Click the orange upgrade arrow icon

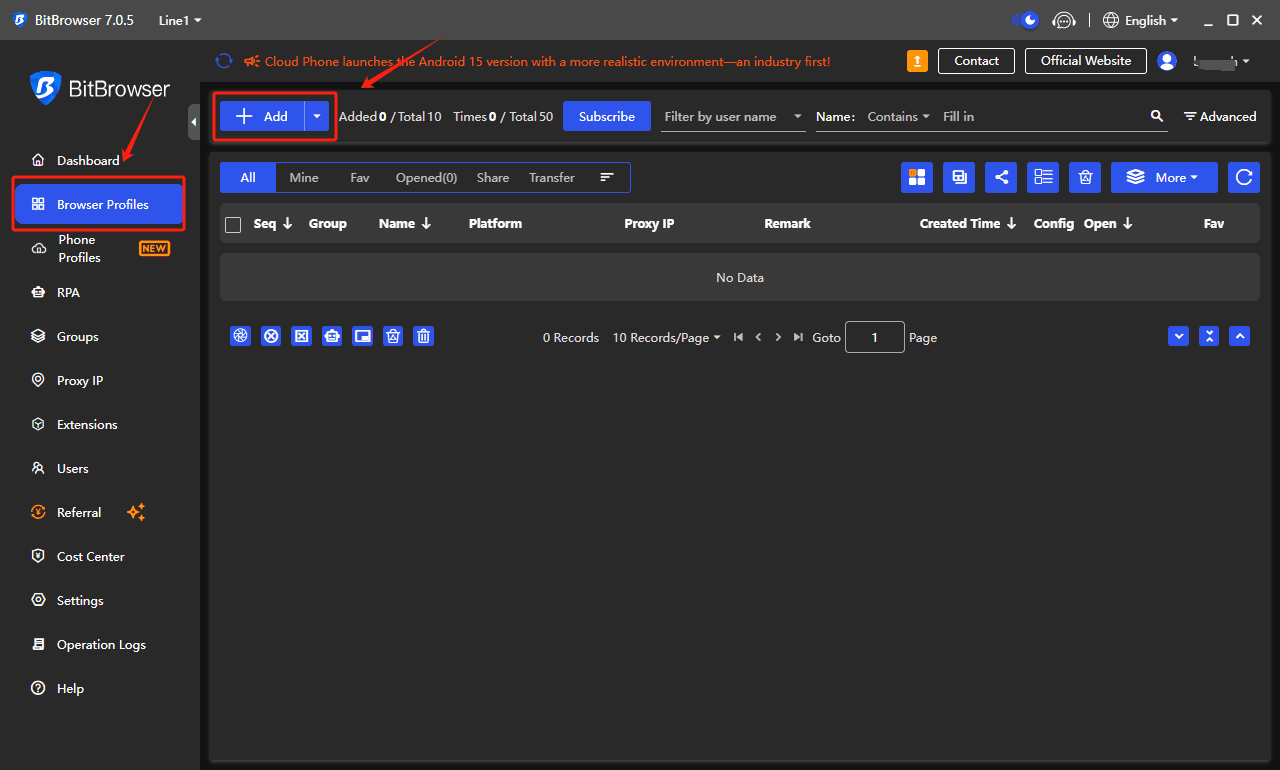point(917,61)
